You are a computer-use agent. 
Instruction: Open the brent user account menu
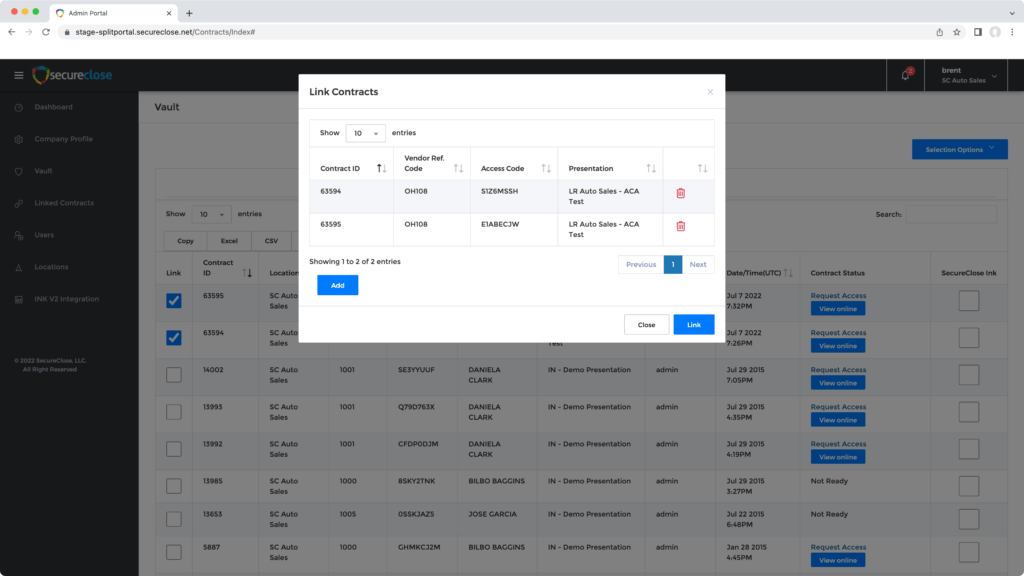click(962, 75)
